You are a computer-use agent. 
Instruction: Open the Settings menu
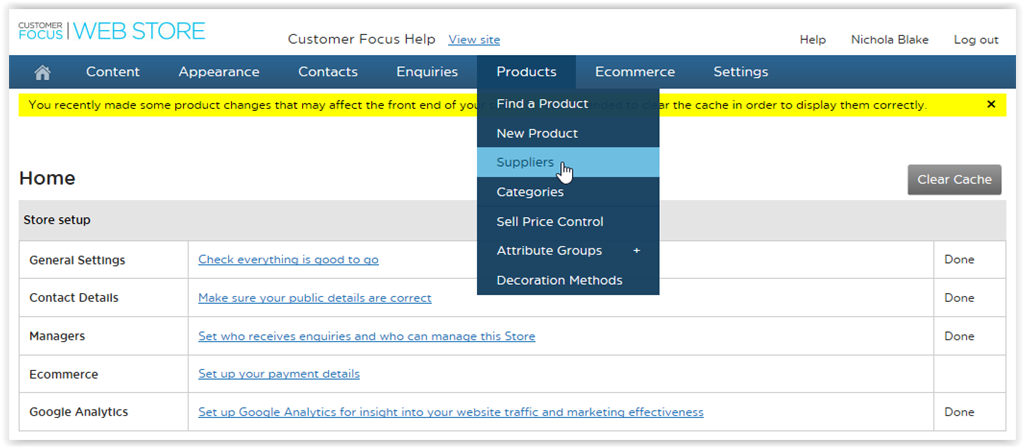click(x=741, y=72)
